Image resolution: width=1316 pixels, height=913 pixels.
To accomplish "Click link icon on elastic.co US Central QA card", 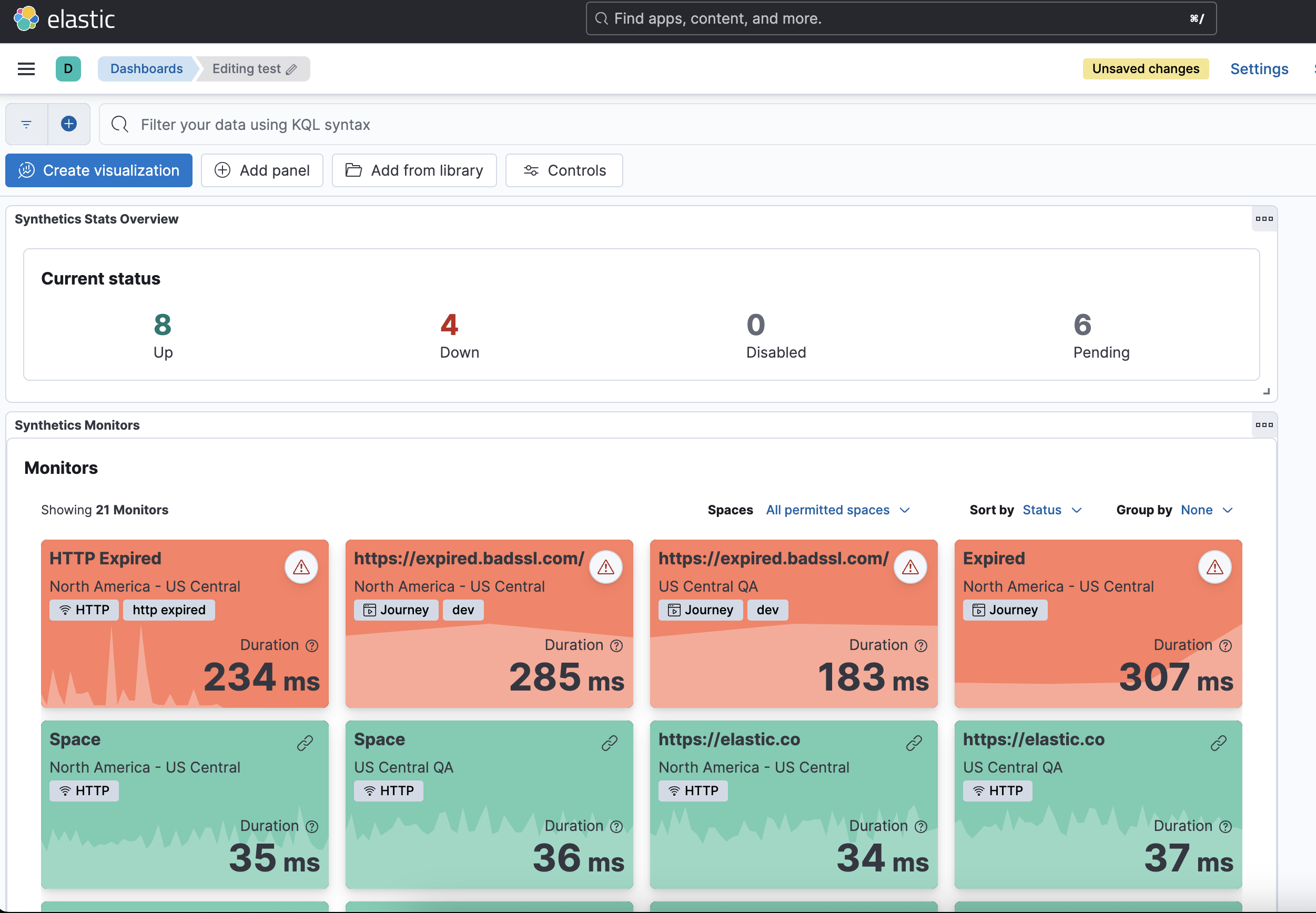I will tap(1218, 743).
